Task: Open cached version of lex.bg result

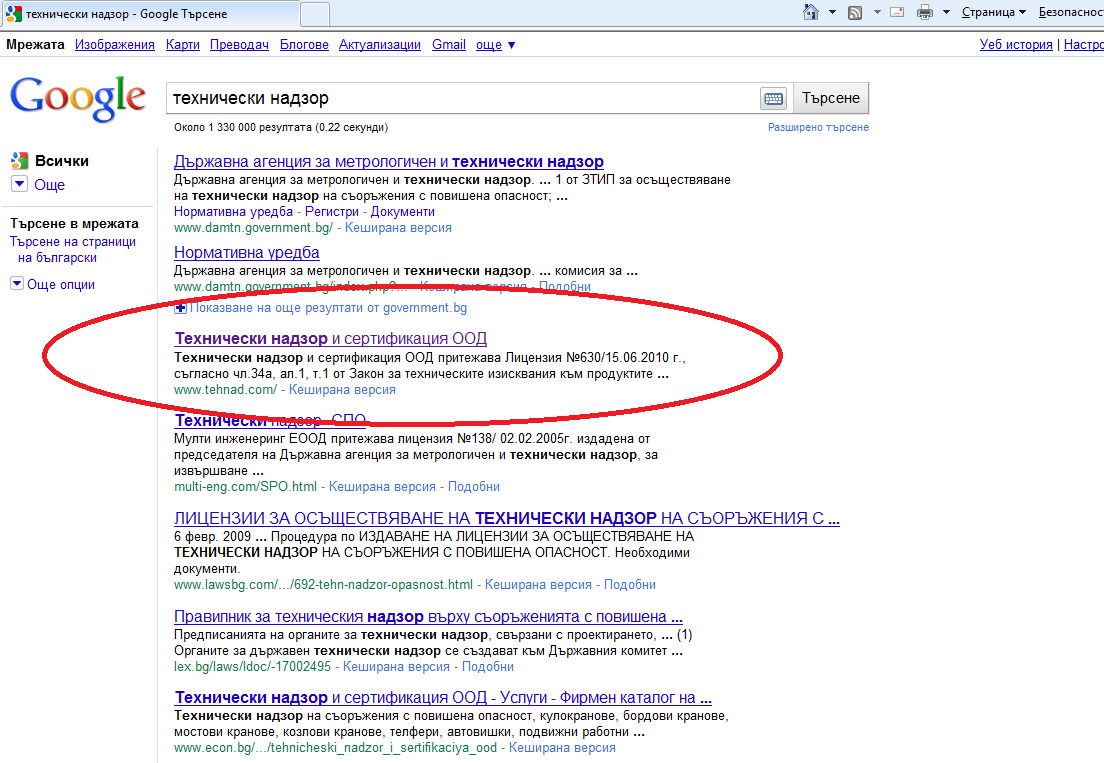Action: click(x=396, y=667)
